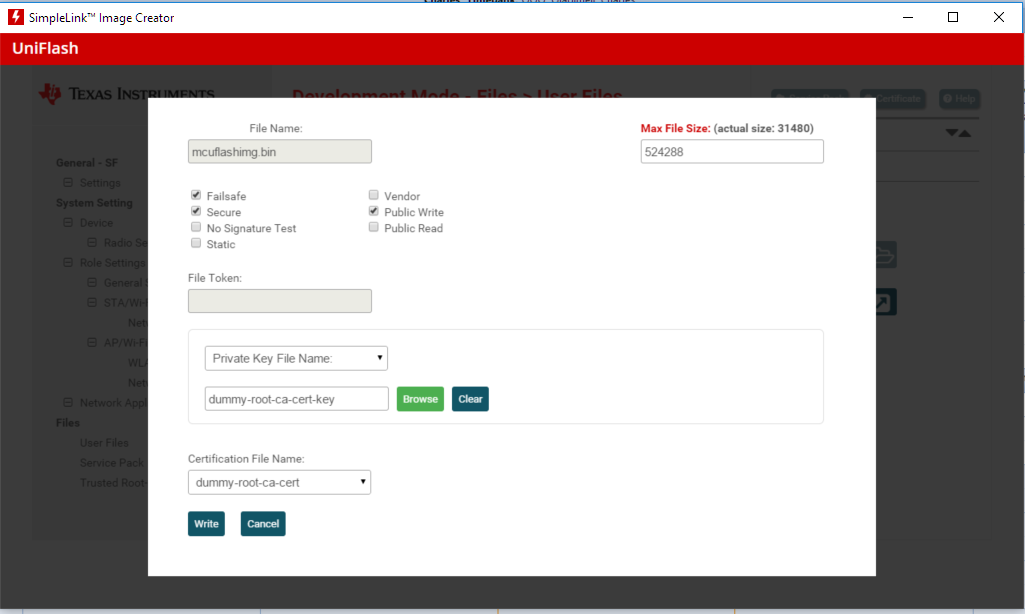Viewport: 1025px width, 614px height.
Task: Select User Files in the sidebar
Action: pyautogui.click(x=104, y=443)
